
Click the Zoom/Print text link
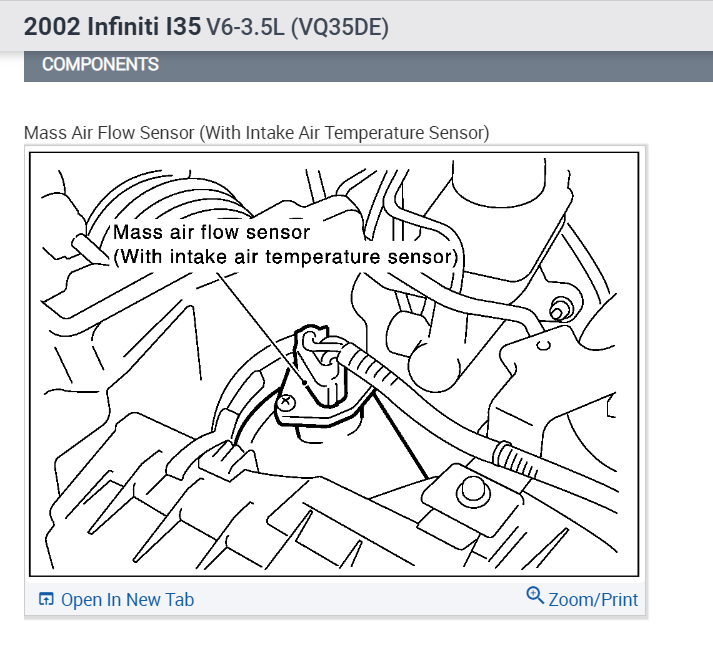tap(593, 600)
